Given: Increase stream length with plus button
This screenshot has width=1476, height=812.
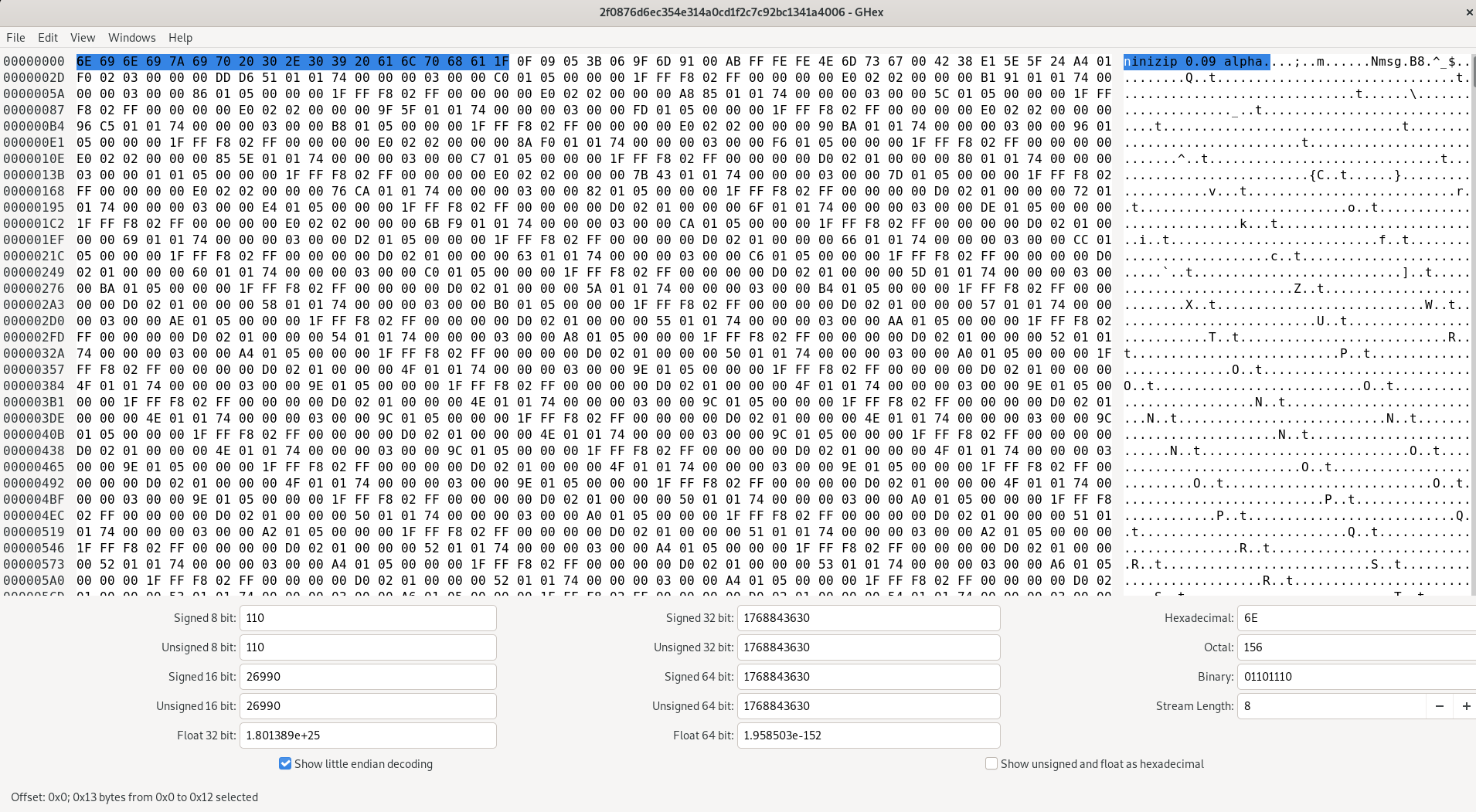Looking at the screenshot, I should (x=1465, y=706).
